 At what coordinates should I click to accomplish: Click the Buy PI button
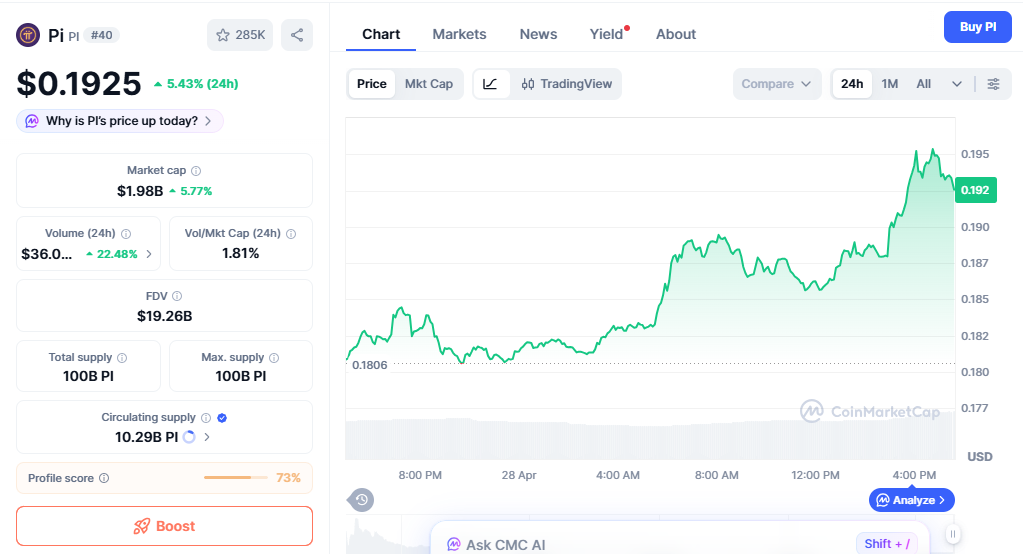pos(977,27)
